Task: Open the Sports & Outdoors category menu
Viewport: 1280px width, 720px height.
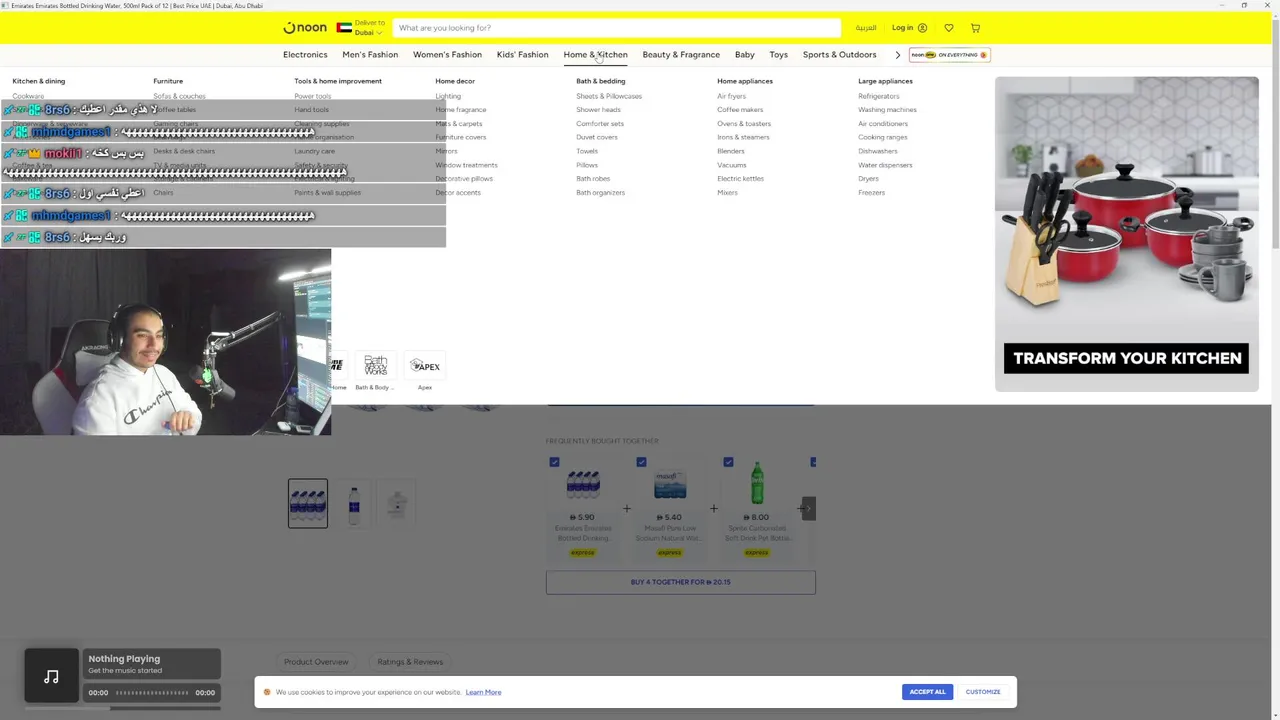Action: pyautogui.click(x=839, y=55)
